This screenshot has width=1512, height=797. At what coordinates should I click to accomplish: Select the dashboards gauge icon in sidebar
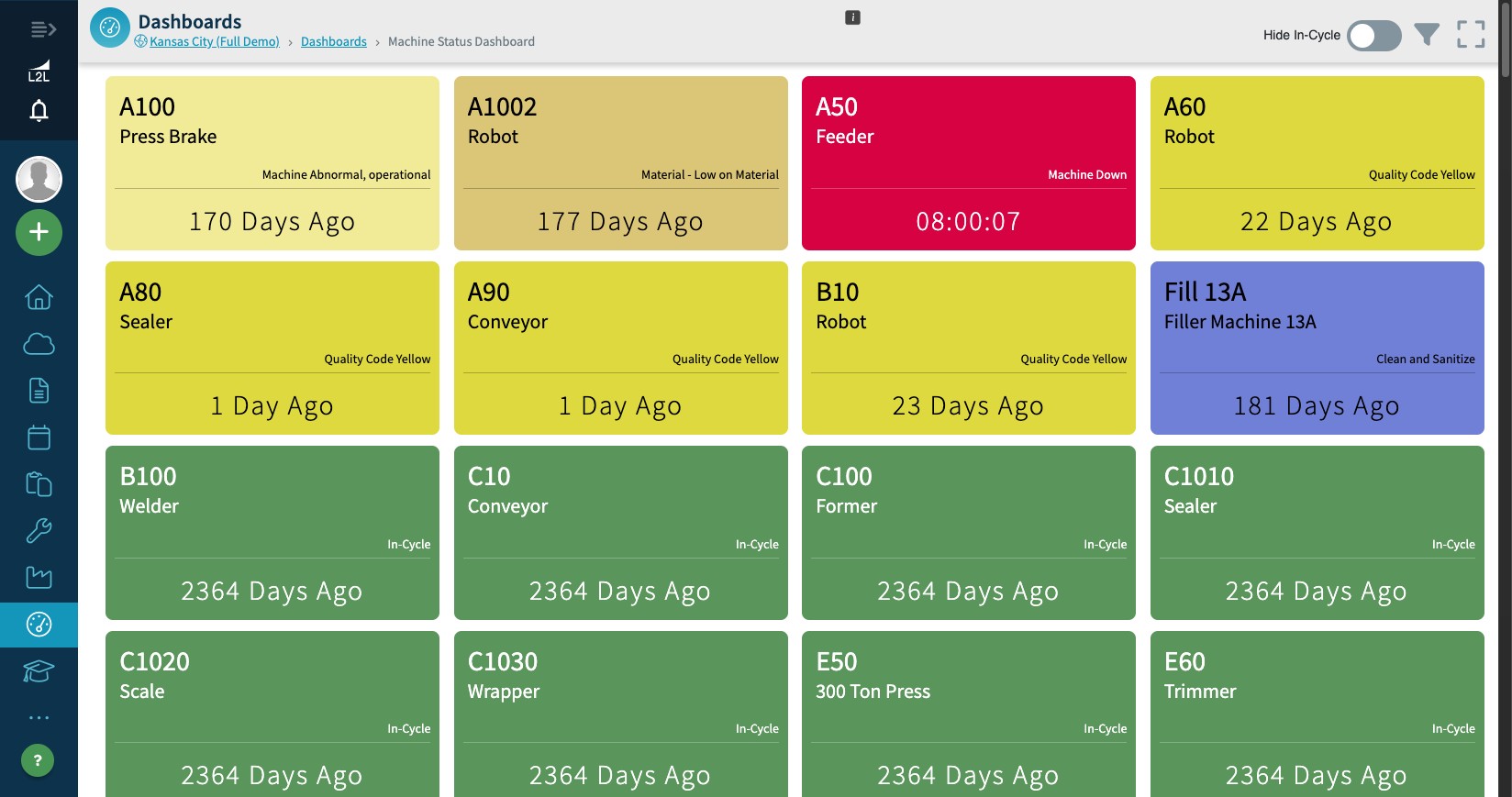[x=39, y=625]
